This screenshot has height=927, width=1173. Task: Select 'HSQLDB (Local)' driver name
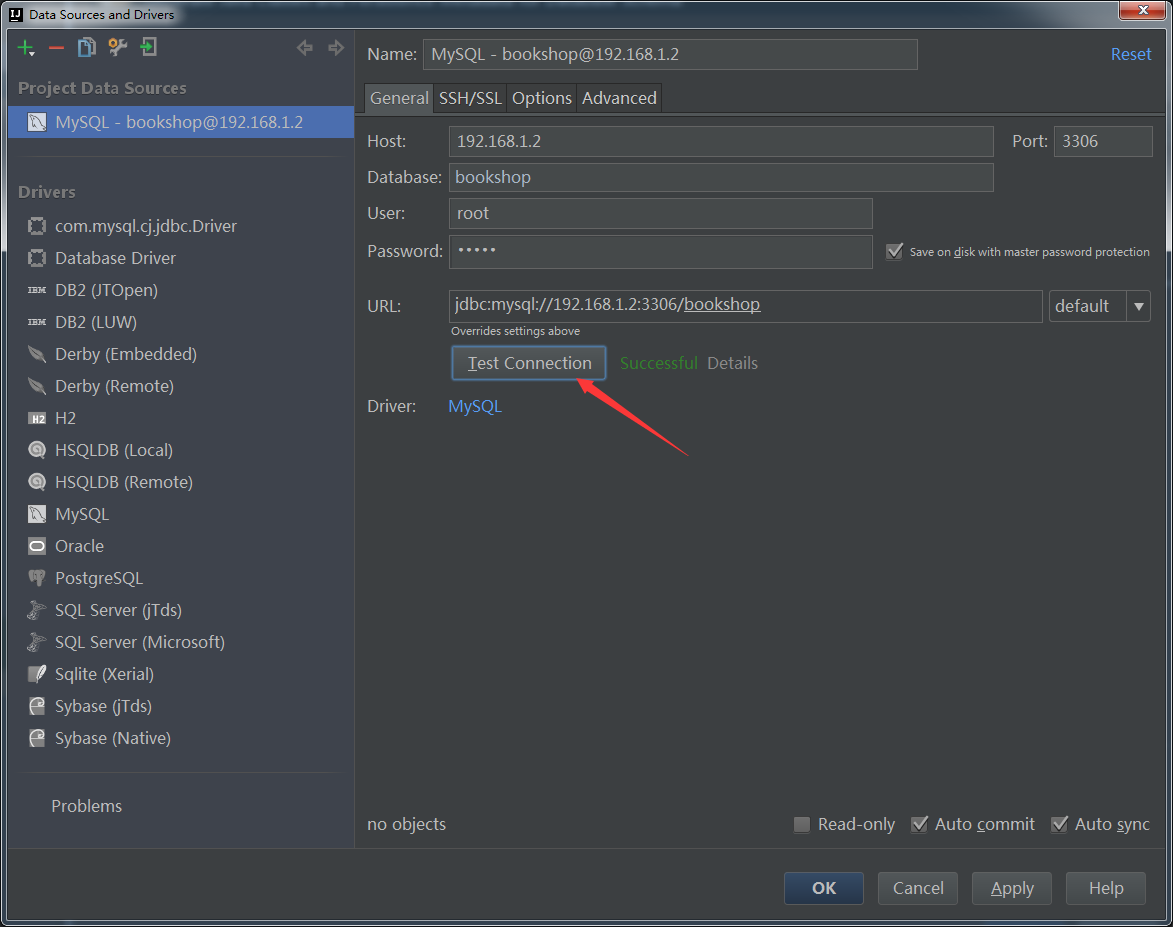click(114, 450)
